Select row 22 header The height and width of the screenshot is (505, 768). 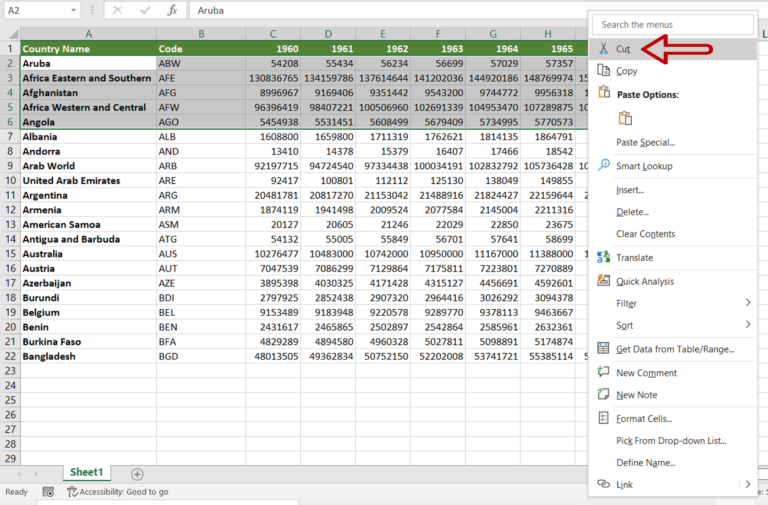pos(10,356)
